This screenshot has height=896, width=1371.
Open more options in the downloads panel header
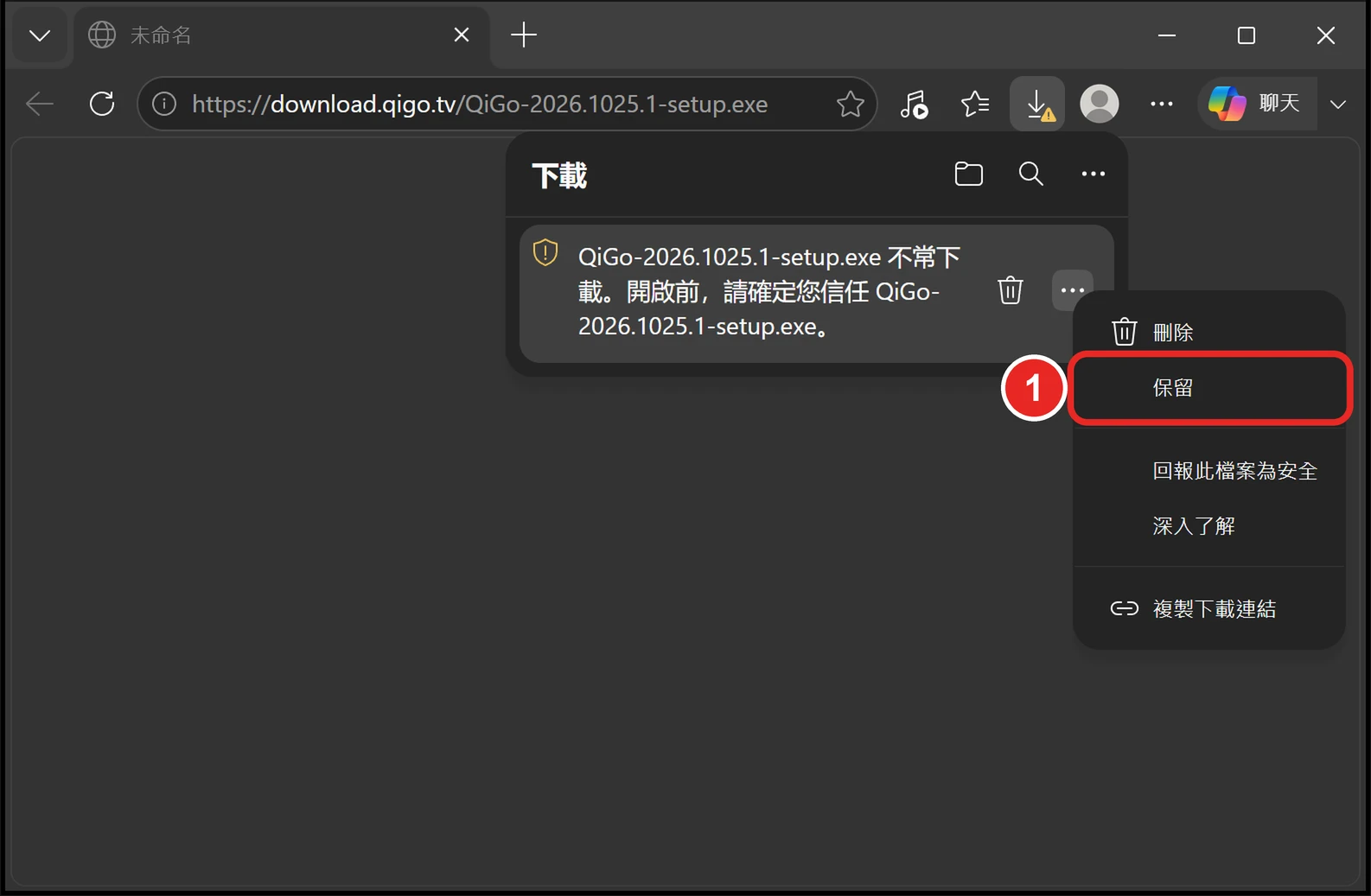(1093, 174)
